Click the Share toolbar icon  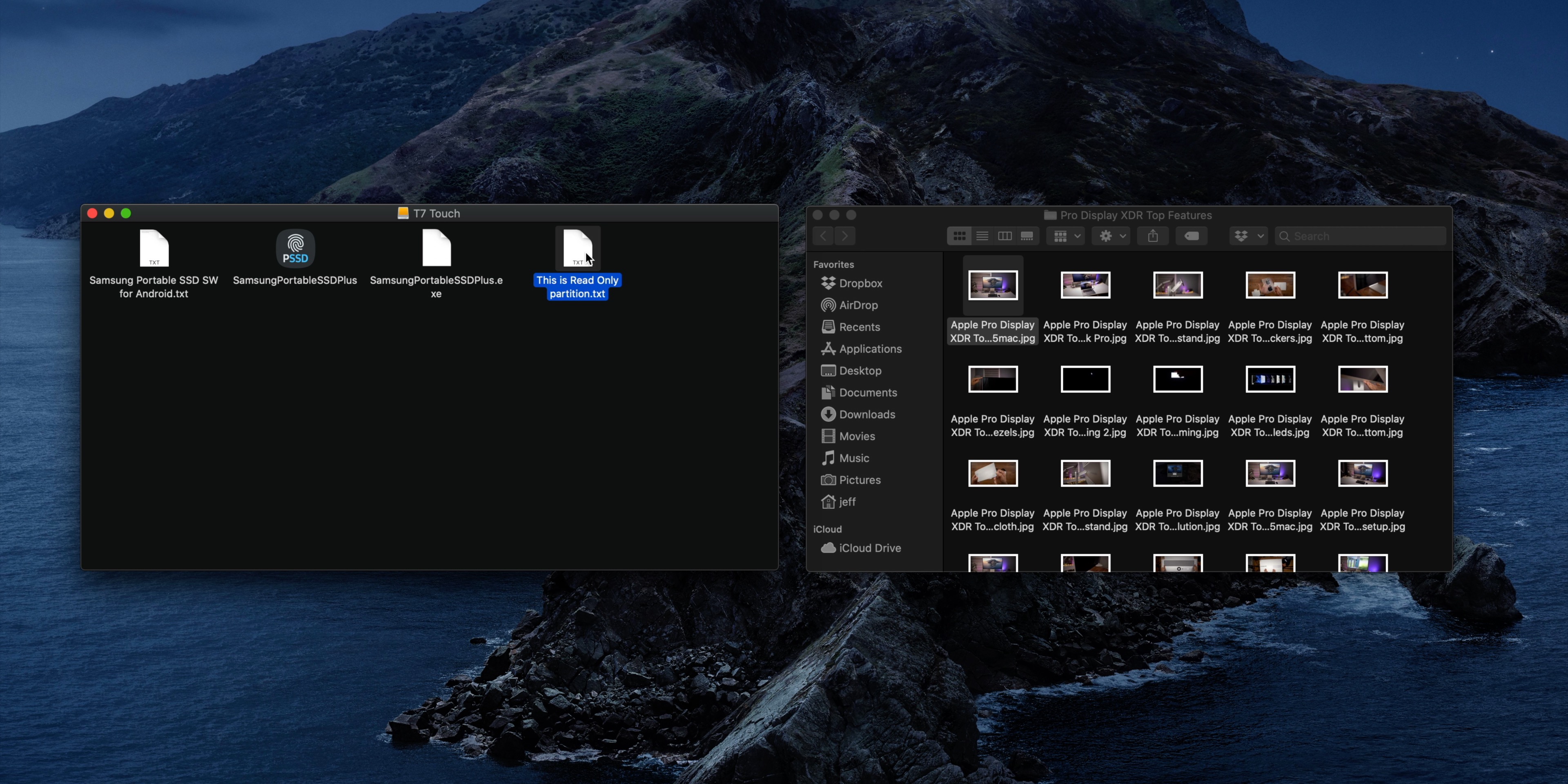1153,236
